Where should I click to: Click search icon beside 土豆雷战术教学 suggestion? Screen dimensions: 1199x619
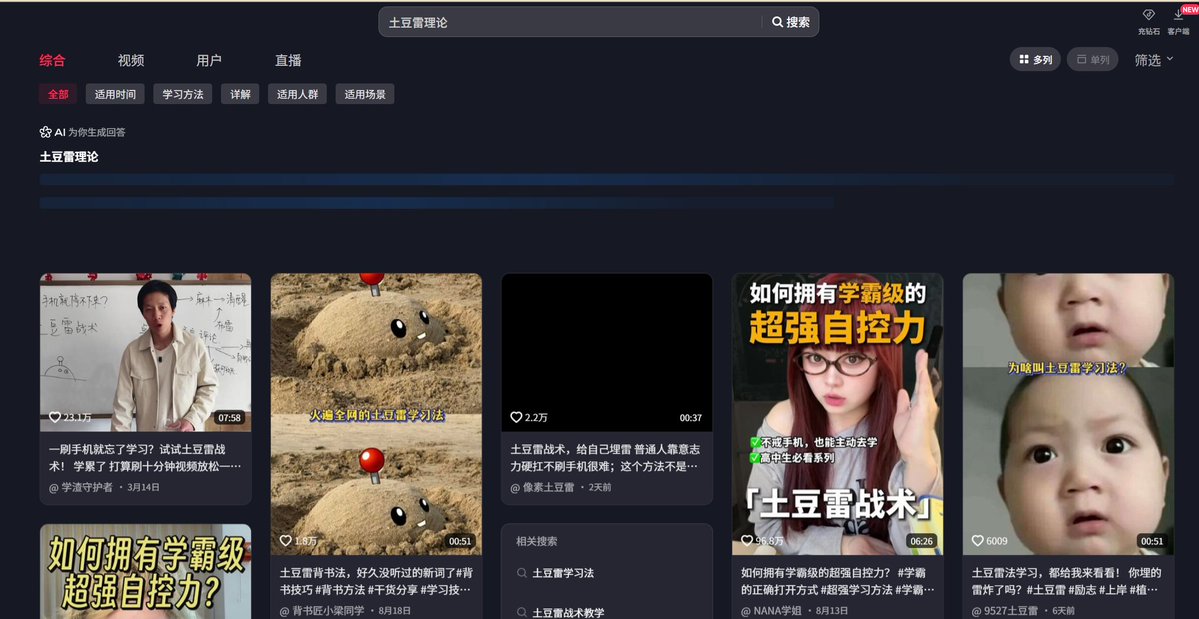pyautogui.click(x=522, y=612)
